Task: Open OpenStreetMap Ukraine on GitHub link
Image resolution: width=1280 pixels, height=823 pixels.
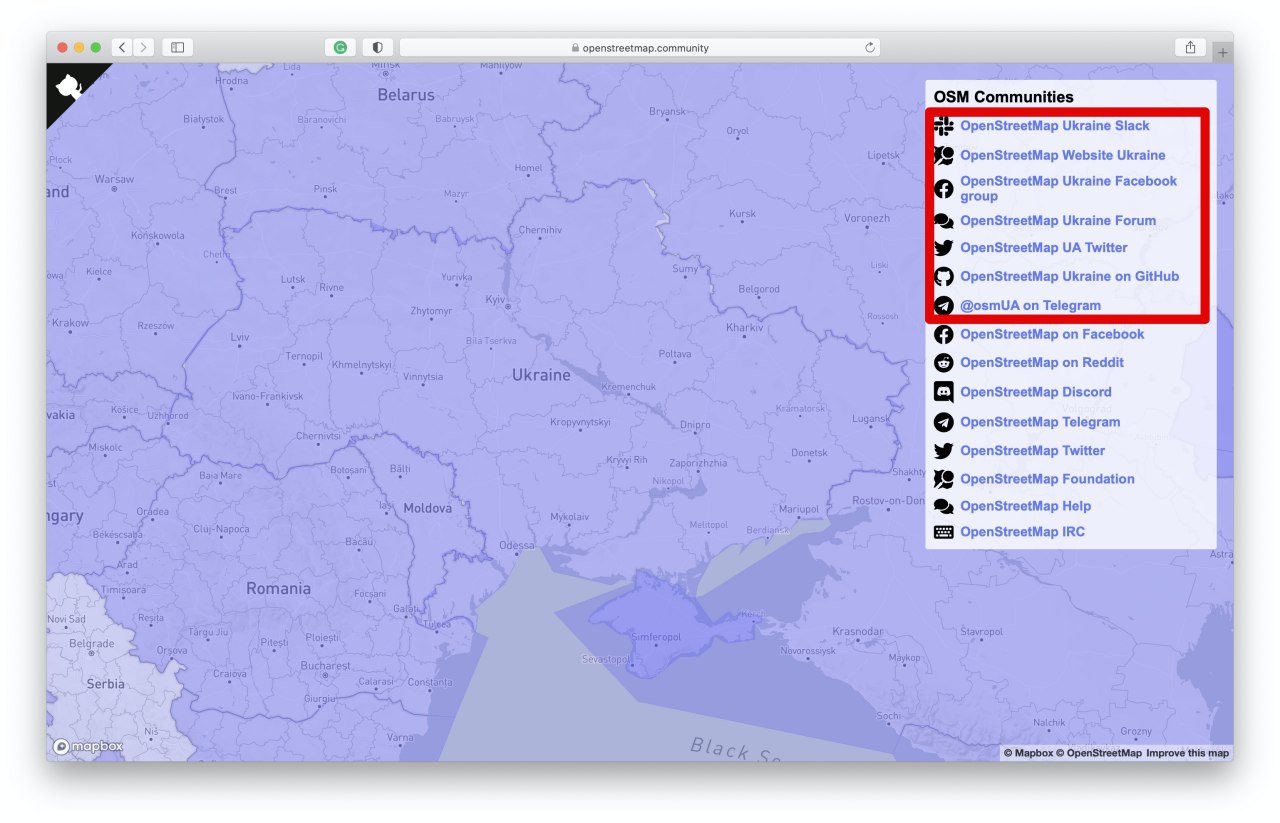Action: (x=1070, y=277)
